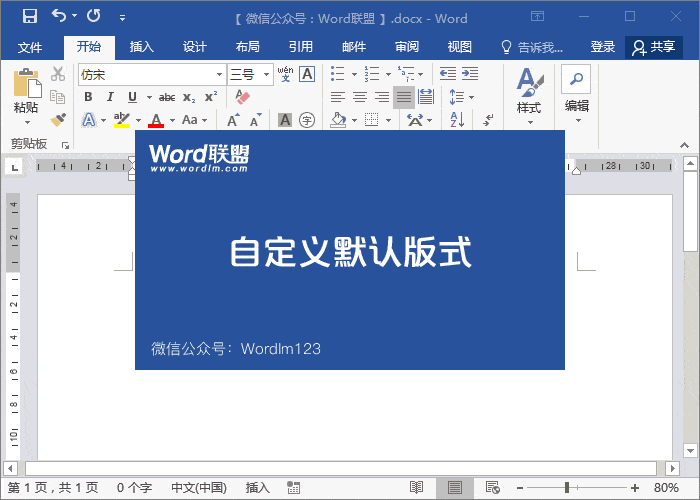700x500 pixels.
Task: Save the document with the floppy icon
Action: tap(30, 17)
